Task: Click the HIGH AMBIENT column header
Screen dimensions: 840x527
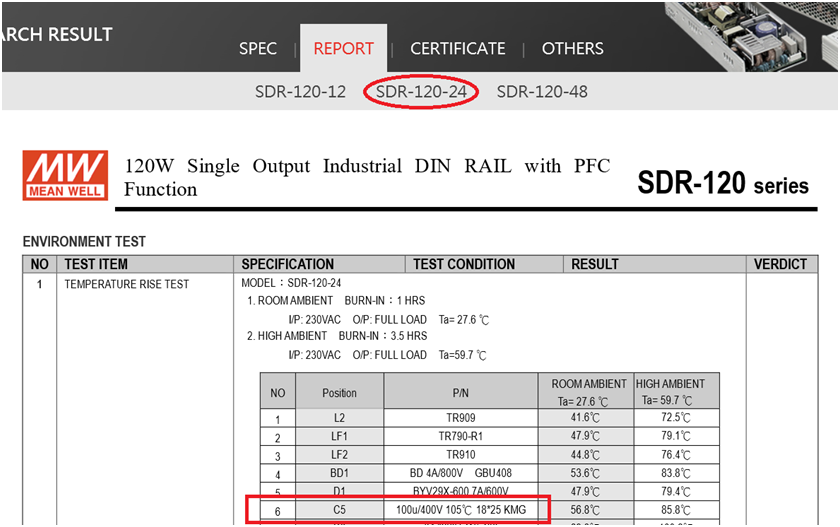Action: (x=670, y=391)
